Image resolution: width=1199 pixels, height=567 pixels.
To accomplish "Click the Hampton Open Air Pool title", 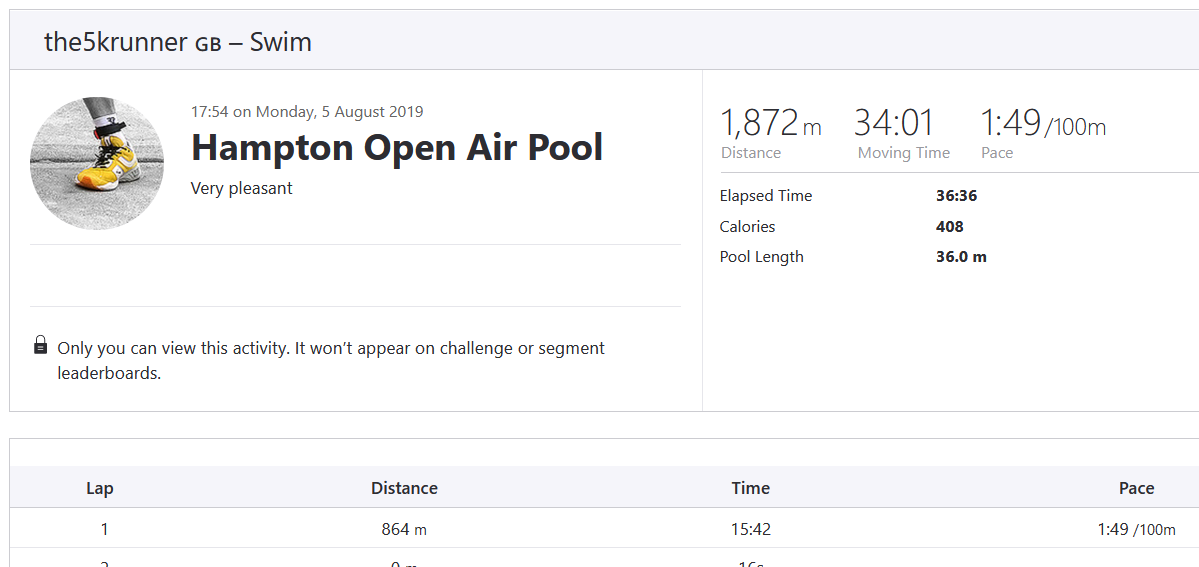I will pyautogui.click(x=397, y=148).
